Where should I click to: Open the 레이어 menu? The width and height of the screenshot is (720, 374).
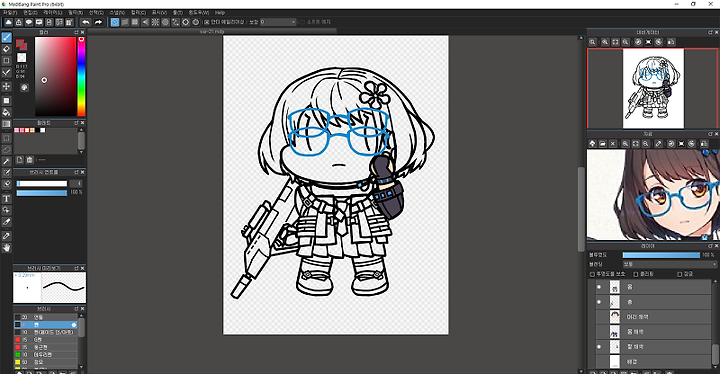[52, 13]
